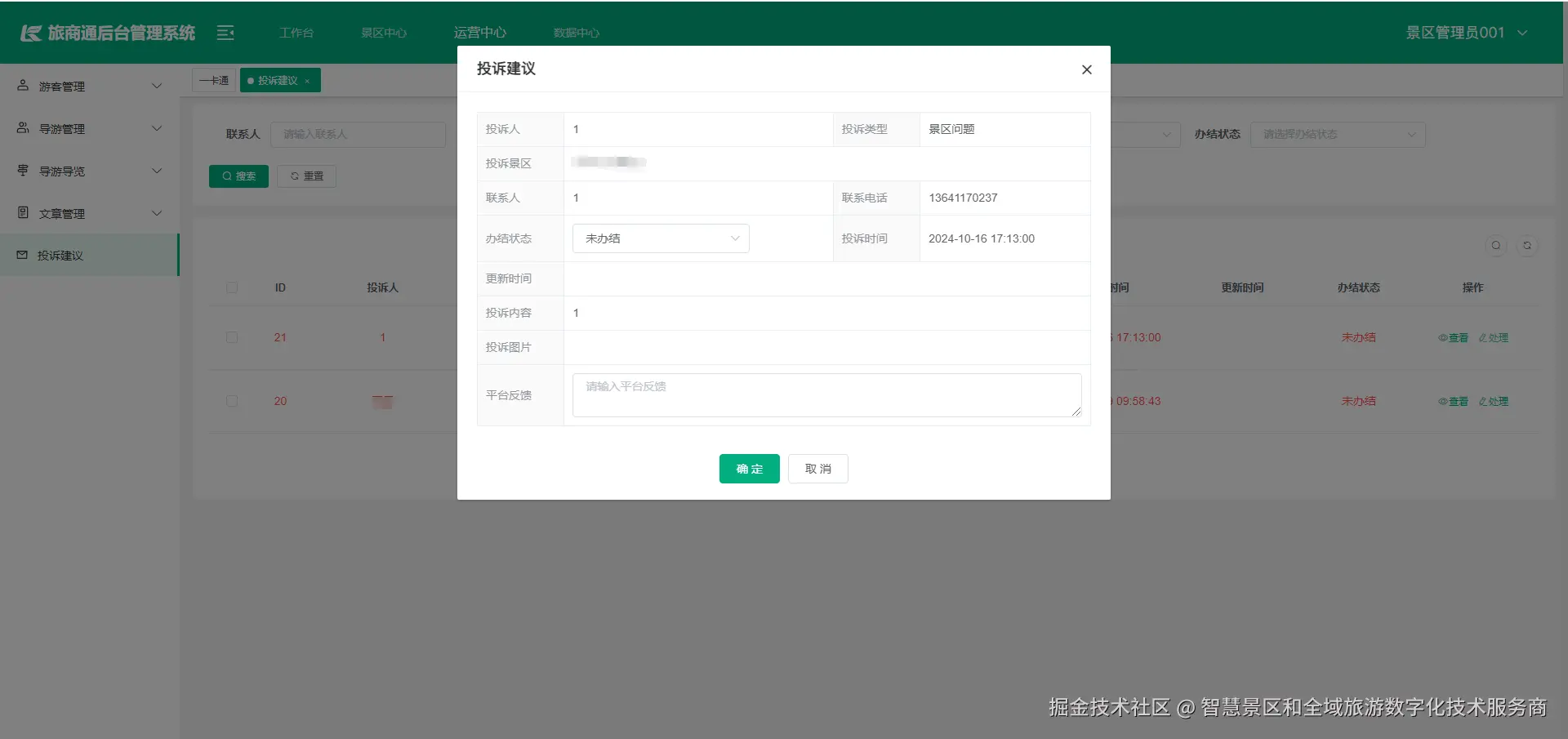Click the 平台反馈 feedback text area
This screenshot has height=739, width=1568.
[x=826, y=394]
